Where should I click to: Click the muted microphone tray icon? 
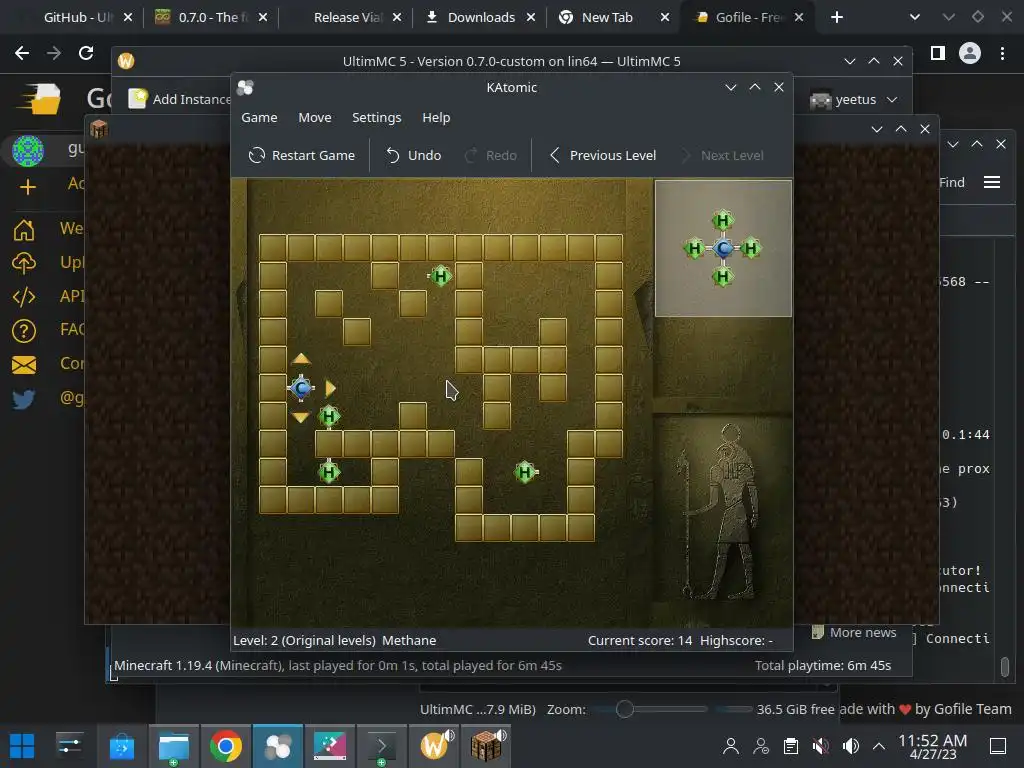coord(821,746)
